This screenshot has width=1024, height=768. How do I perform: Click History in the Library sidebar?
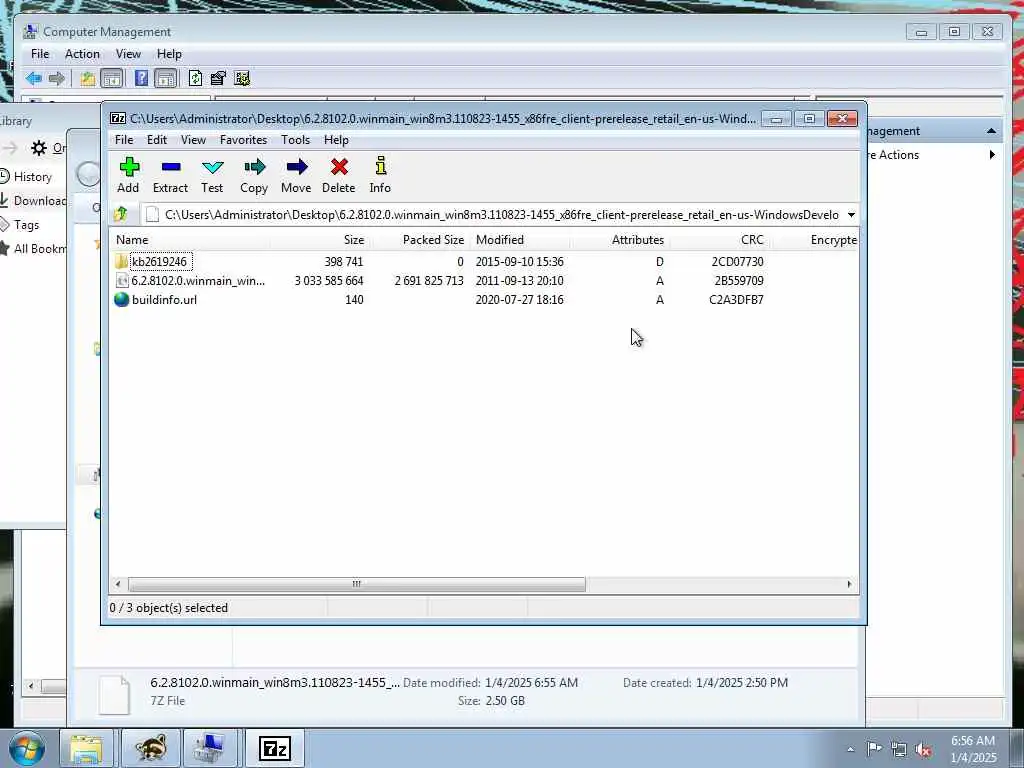(33, 176)
